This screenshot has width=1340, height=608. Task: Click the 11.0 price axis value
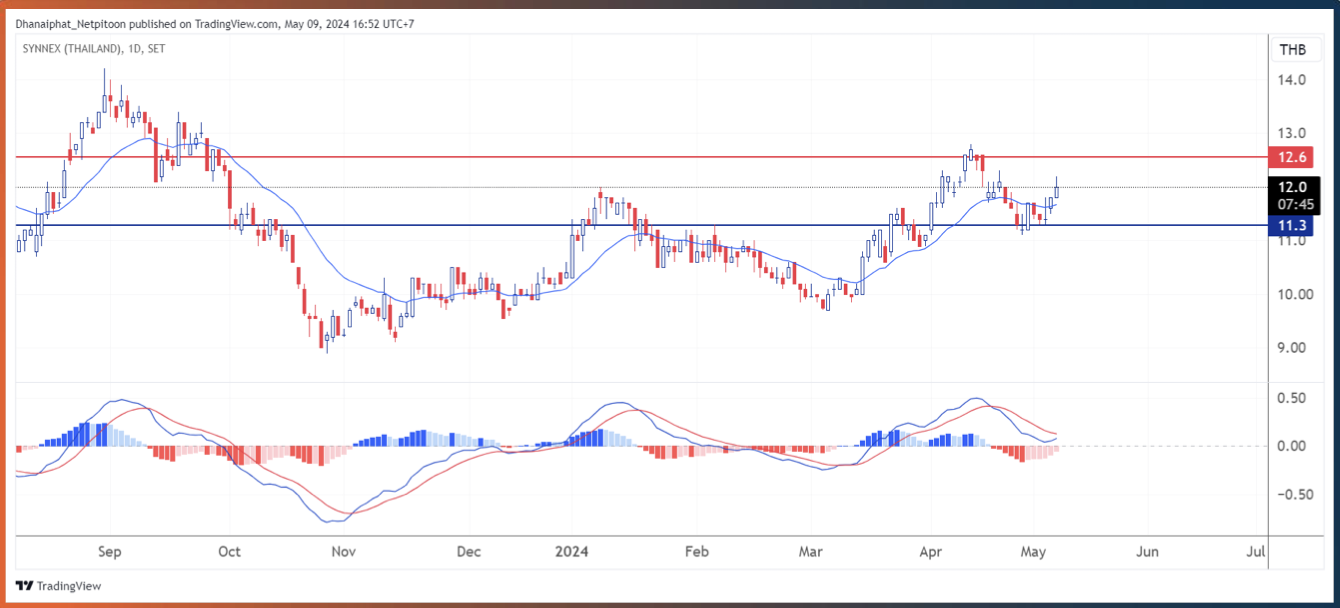1291,241
